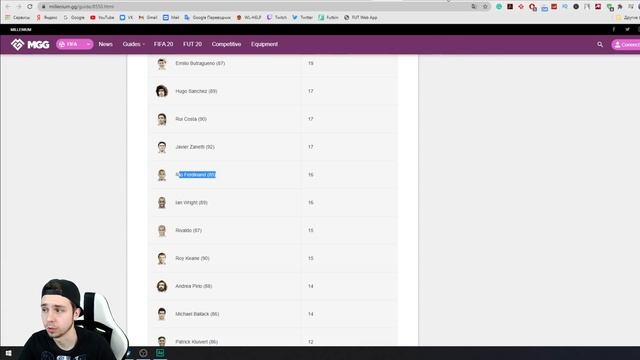
Task: Open the Google Переводчик bookmark
Action: (x=207, y=18)
